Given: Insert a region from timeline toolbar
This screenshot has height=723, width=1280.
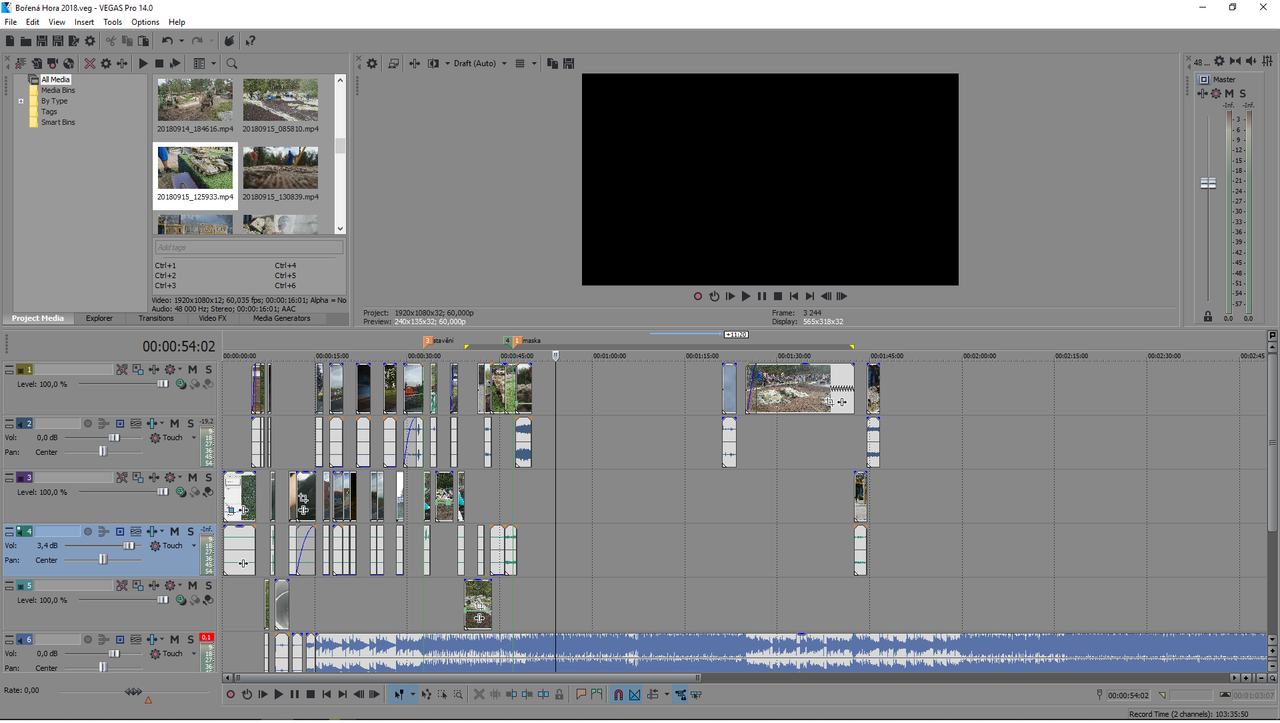Looking at the screenshot, I should [596, 694].
